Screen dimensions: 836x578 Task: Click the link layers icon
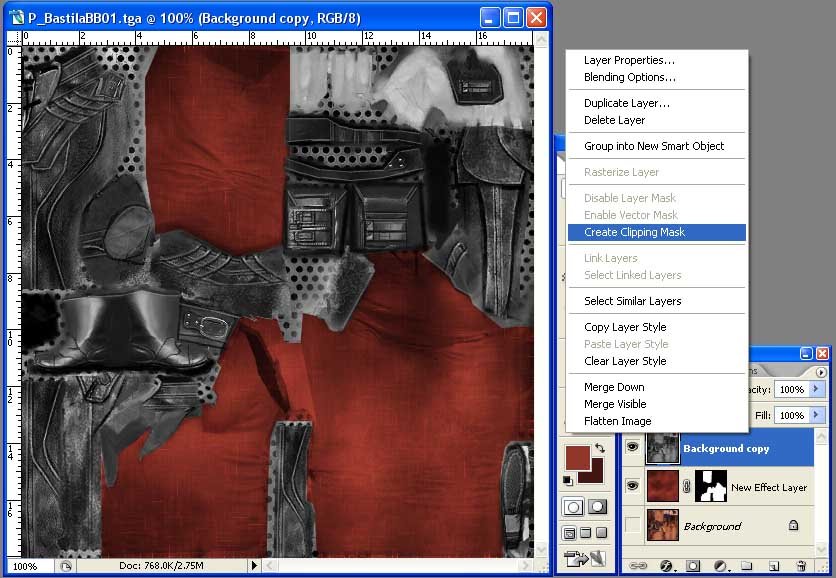(x=637, y=566)
